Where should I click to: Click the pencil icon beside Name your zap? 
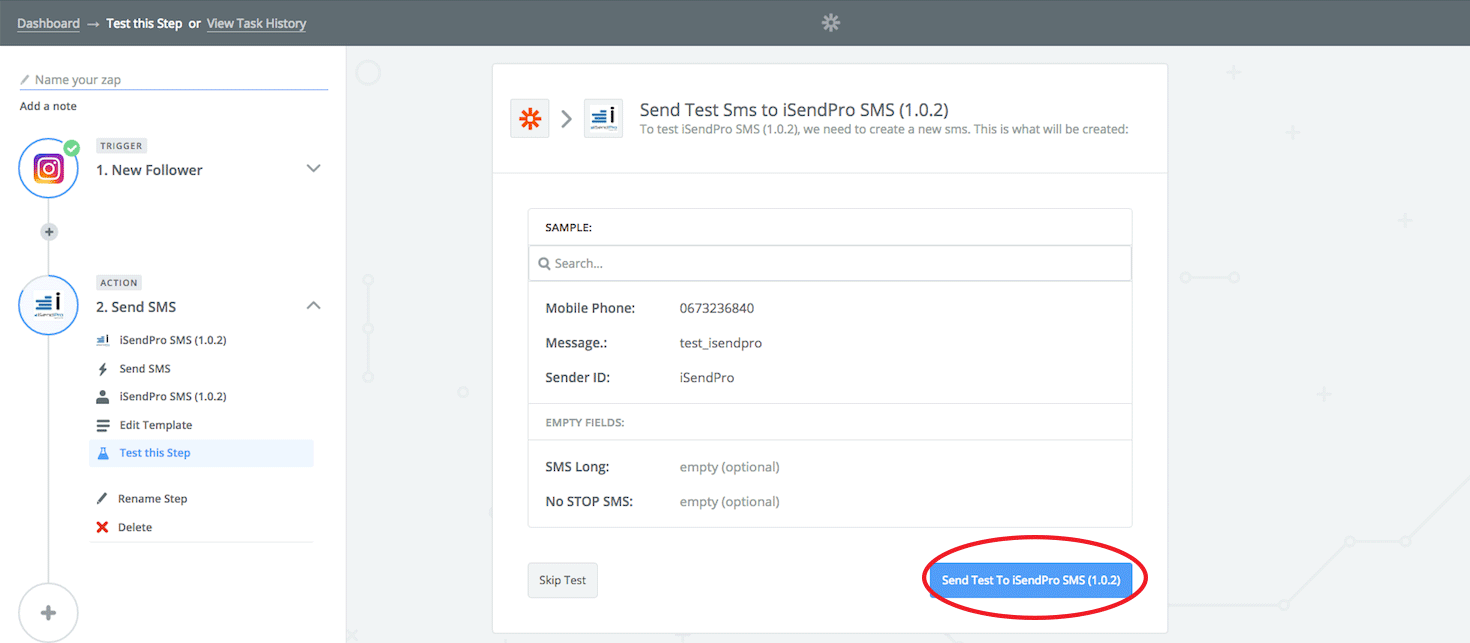coord(25,80)
